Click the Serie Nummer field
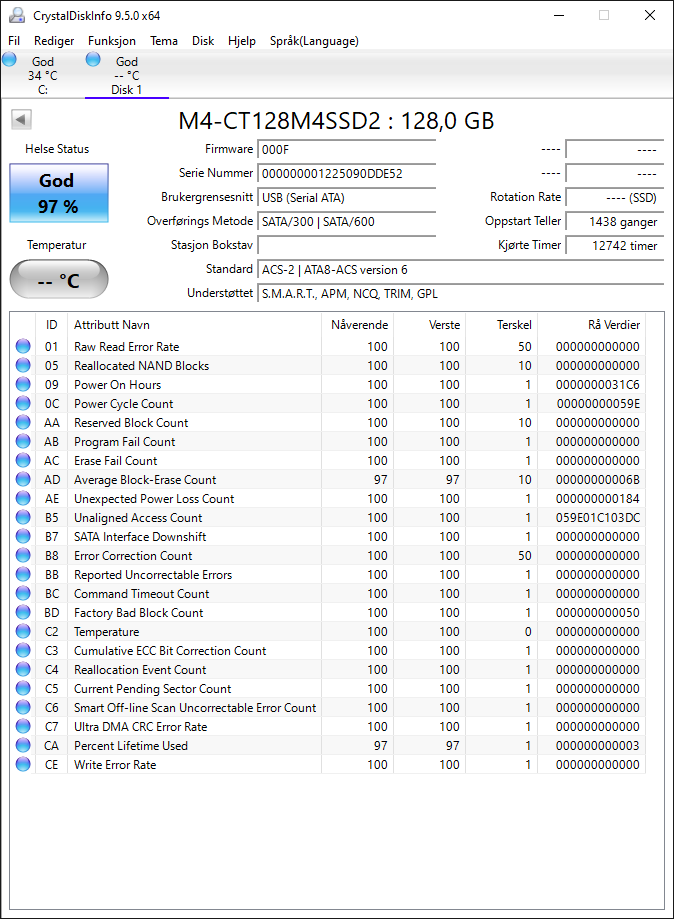 [346, 173]
